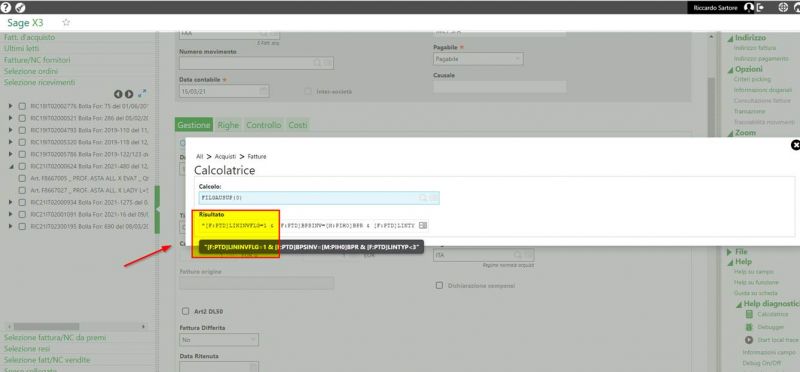The image size is (800, 372).
Task: Open the help question mark icon in top bar
Action: [6, 8]
